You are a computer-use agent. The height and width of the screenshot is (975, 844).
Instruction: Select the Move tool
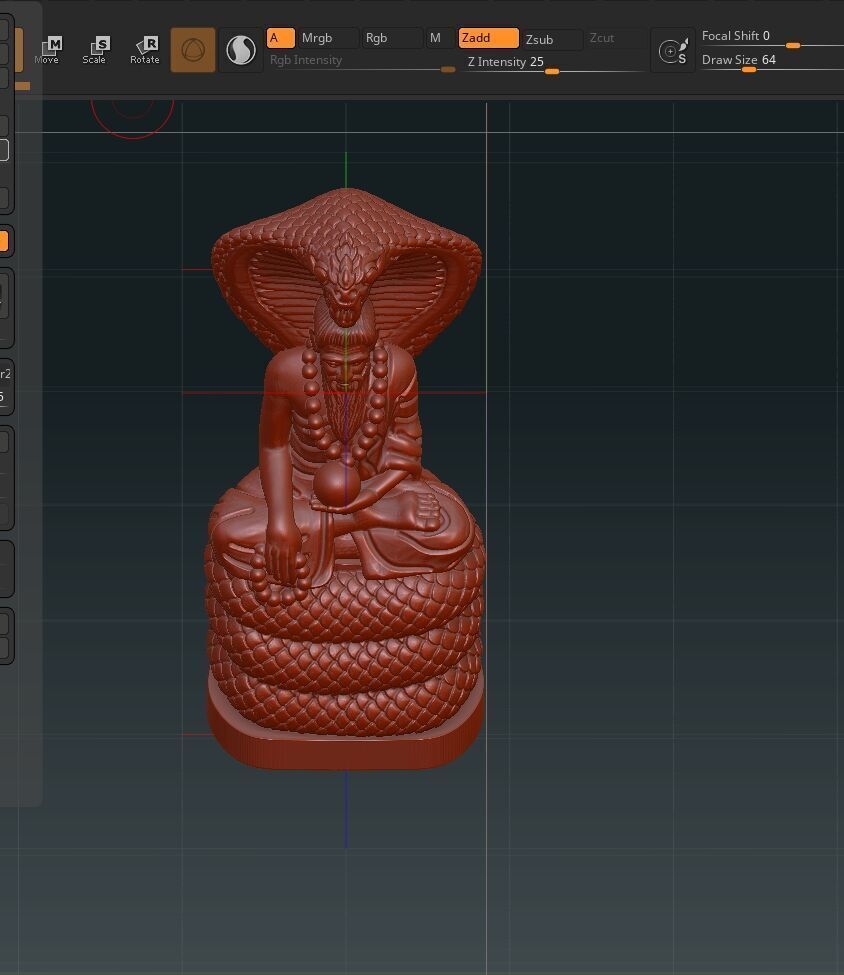49,50
